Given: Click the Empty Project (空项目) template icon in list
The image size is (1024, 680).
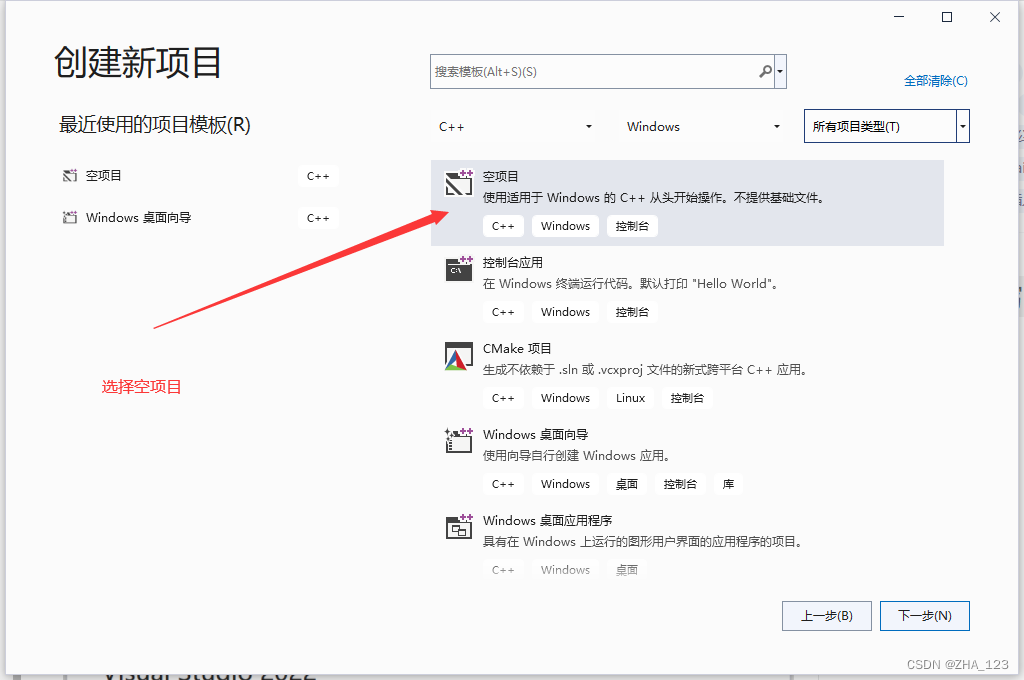Looking at the screenshot, I should [x=458, y=183].
